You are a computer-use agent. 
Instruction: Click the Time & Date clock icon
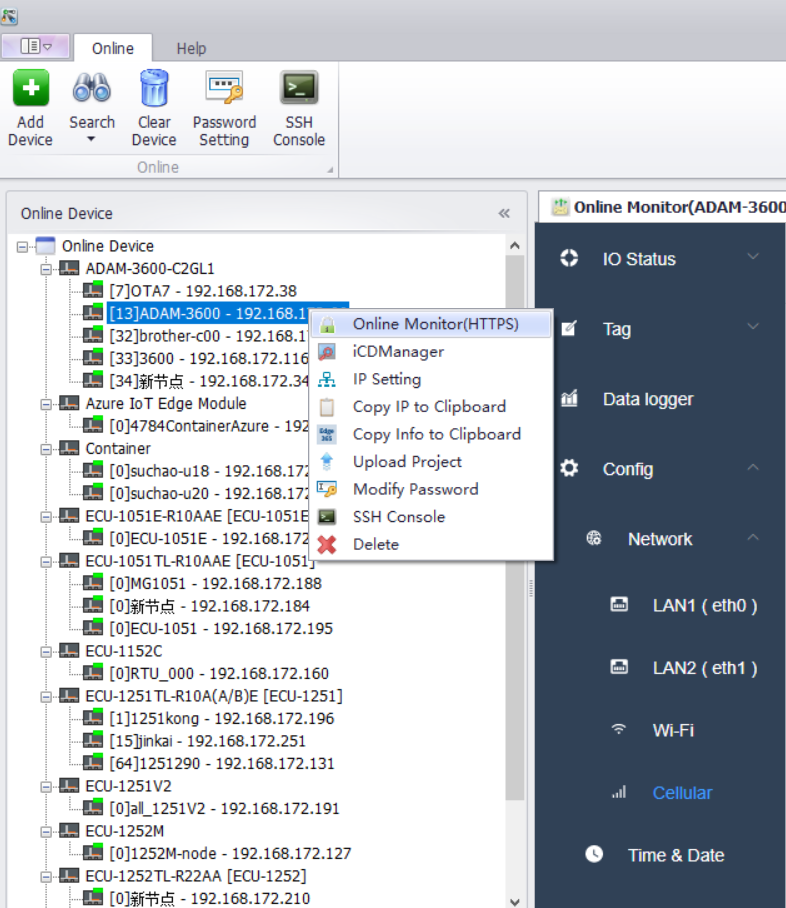(594, 854)
